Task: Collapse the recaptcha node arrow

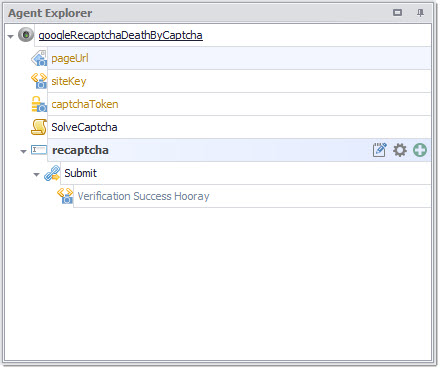Action: (x=23, y=152)
